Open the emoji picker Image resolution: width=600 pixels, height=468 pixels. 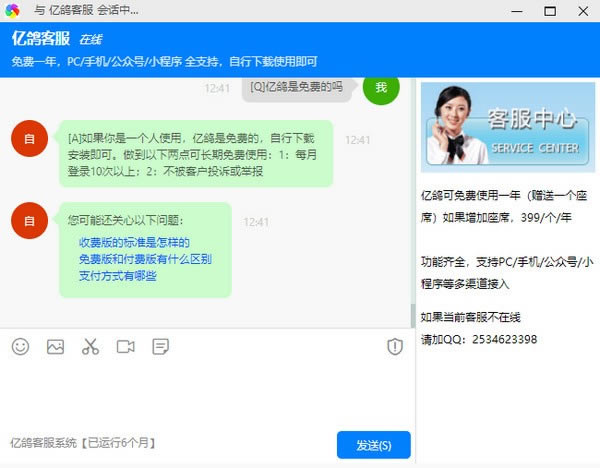21,346
